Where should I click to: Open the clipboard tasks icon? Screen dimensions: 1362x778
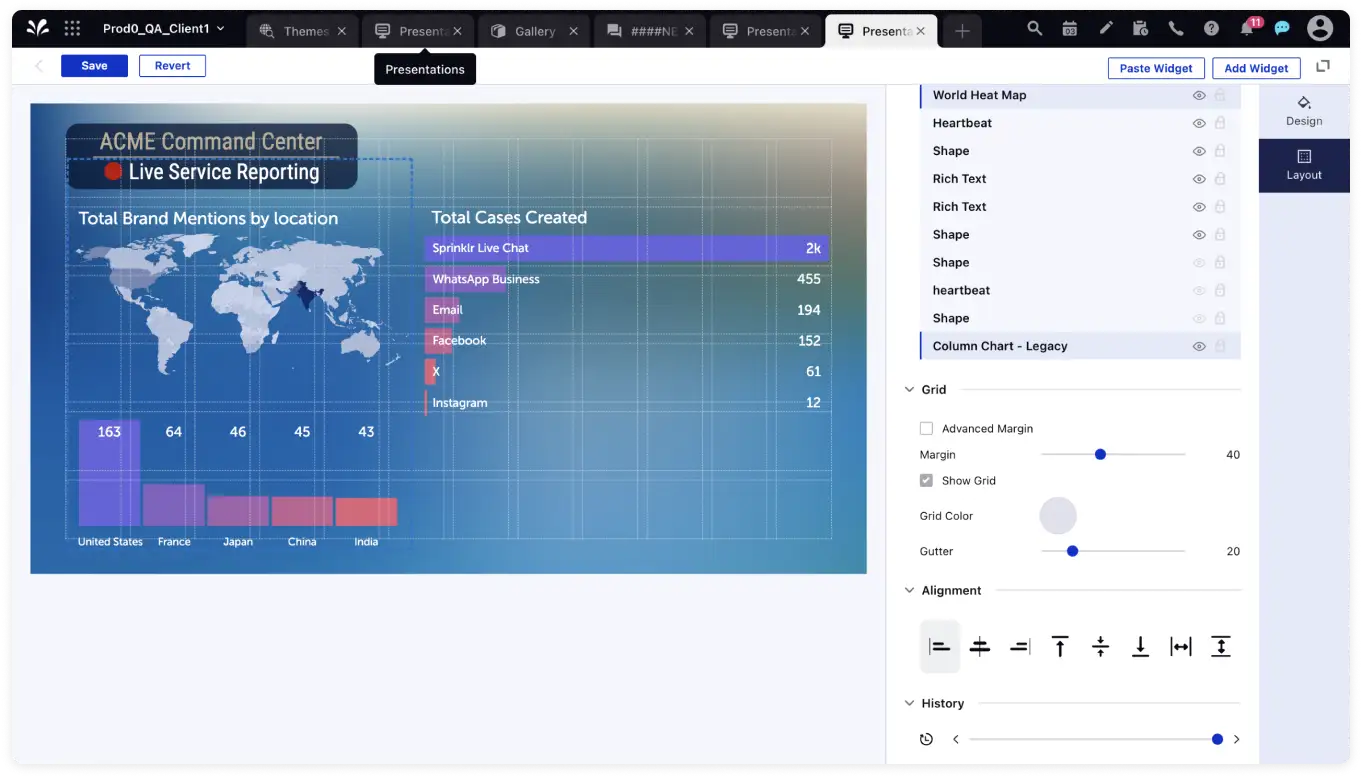click(x=1140, y=29)
